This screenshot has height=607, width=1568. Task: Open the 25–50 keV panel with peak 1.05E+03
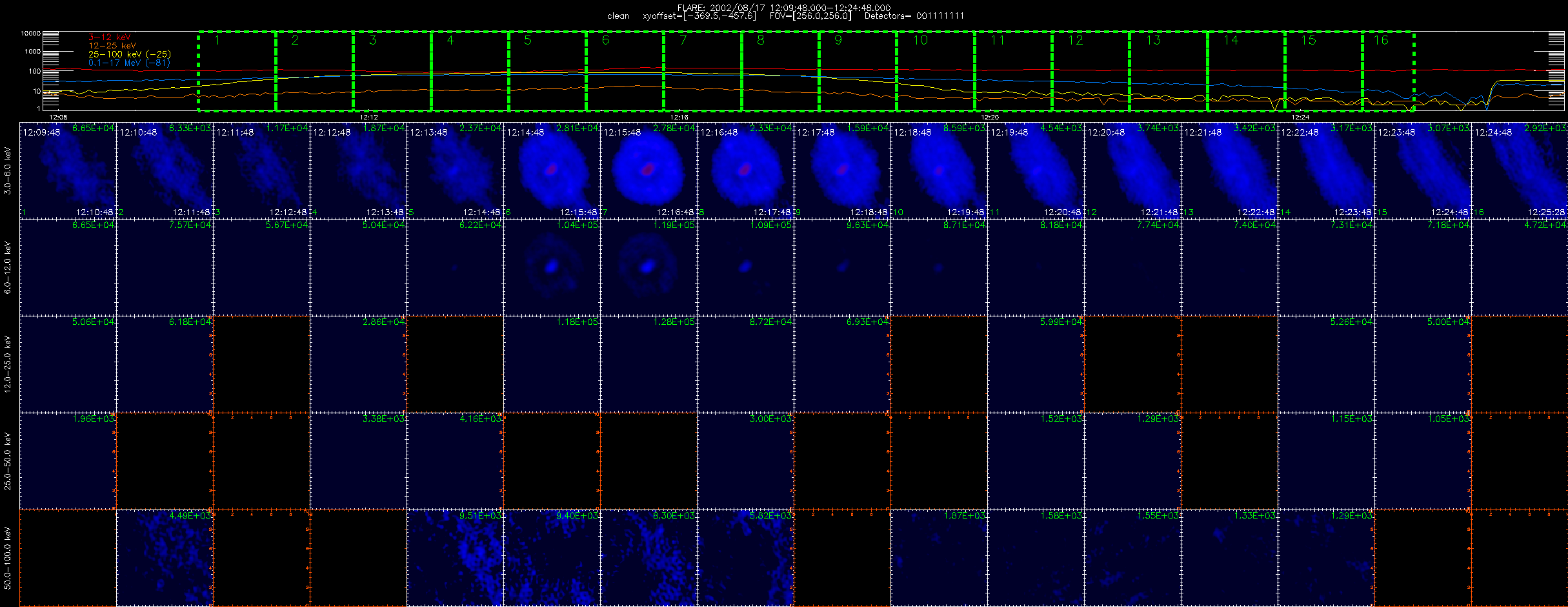click(x=1423, y=461)
